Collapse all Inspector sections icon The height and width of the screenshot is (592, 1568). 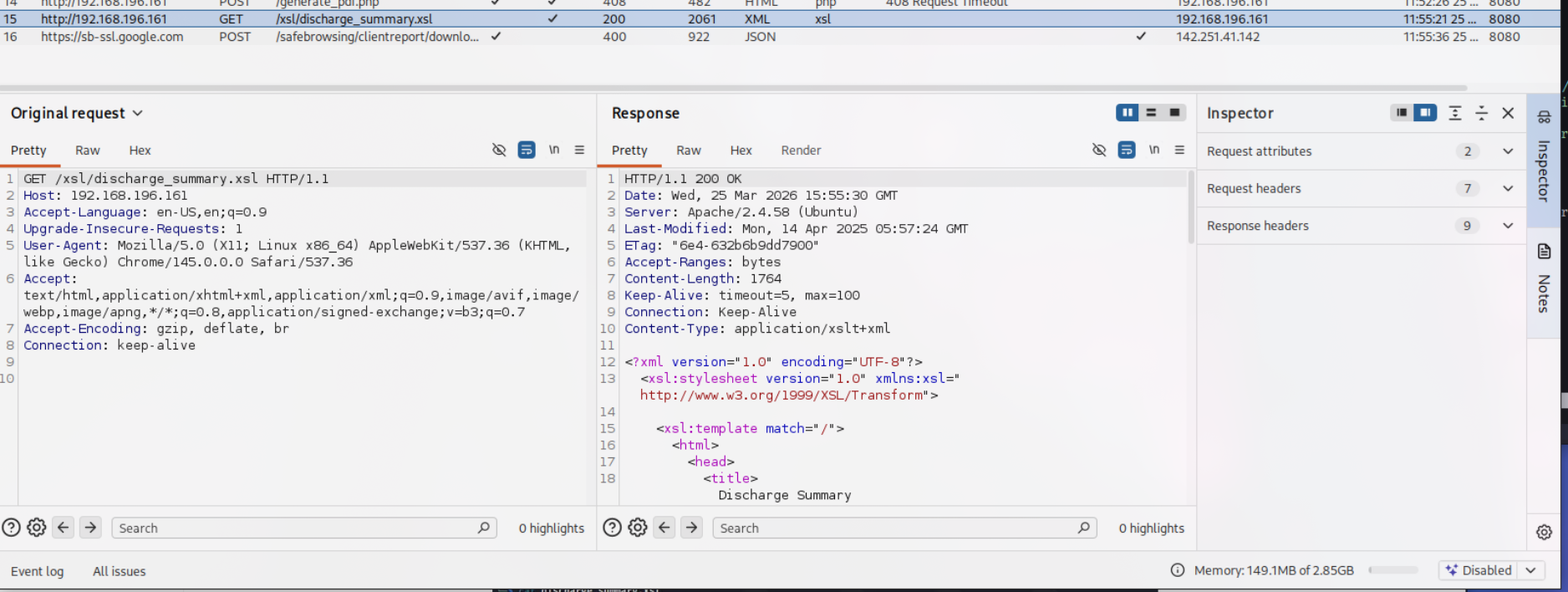(1481, 113)
